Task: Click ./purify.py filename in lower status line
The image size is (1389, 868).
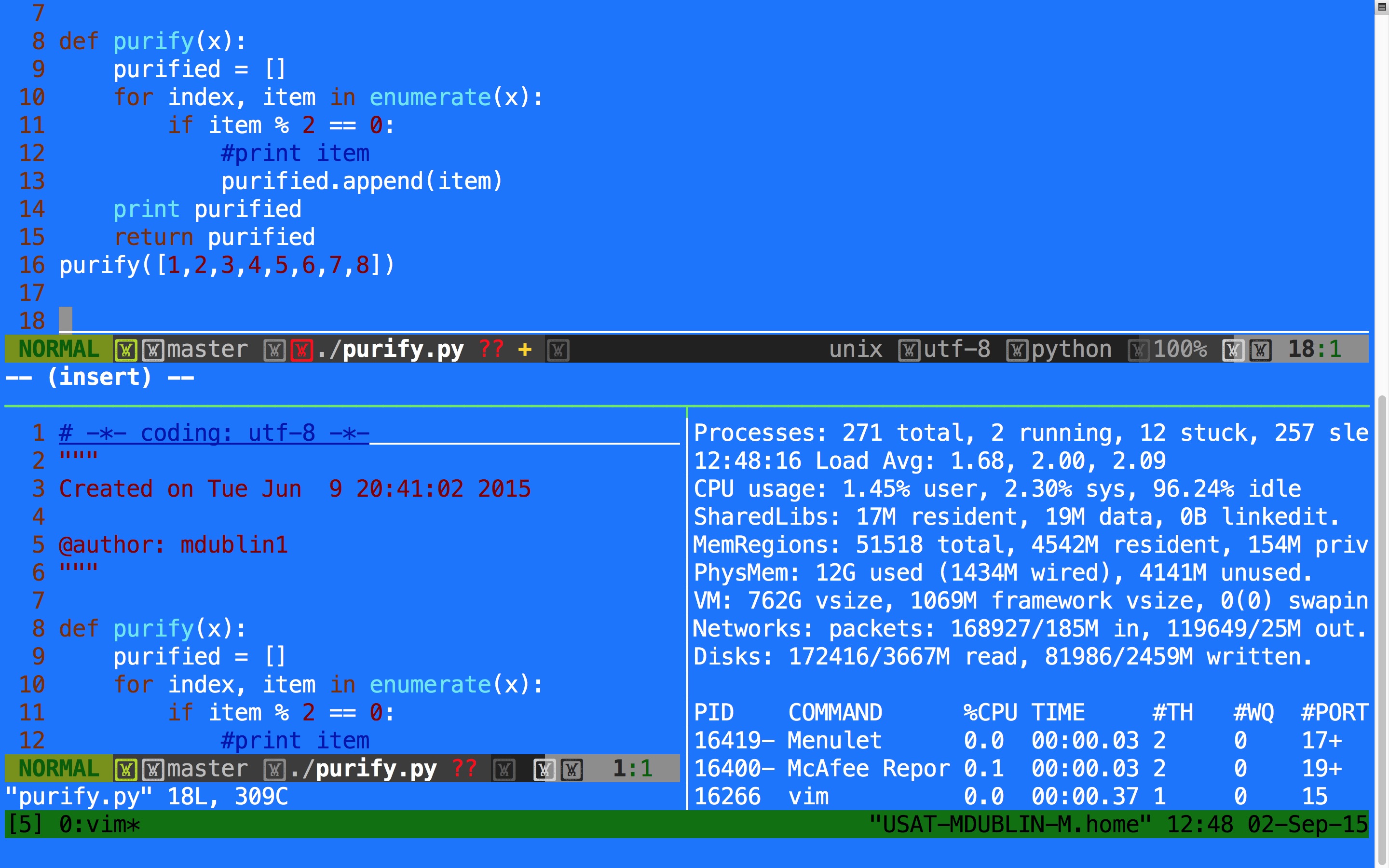Action: [363, 769]
